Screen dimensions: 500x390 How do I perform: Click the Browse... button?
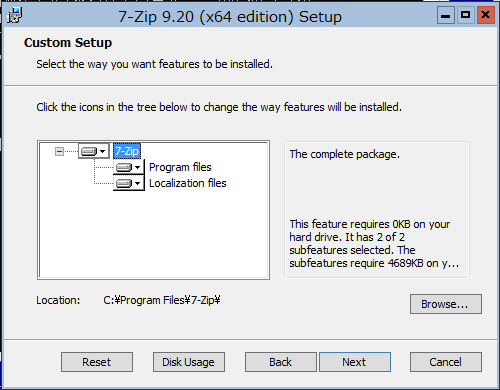tap(446, 304)
